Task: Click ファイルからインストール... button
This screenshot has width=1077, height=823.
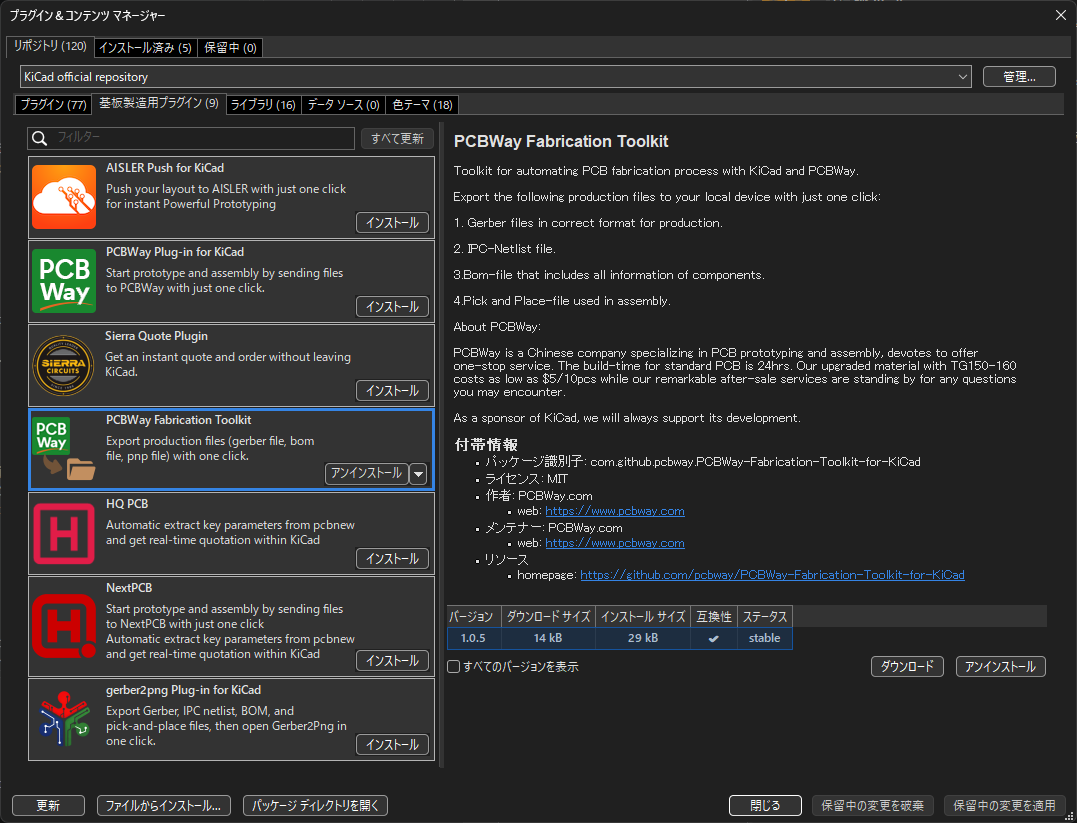Action: click(163, 805)
